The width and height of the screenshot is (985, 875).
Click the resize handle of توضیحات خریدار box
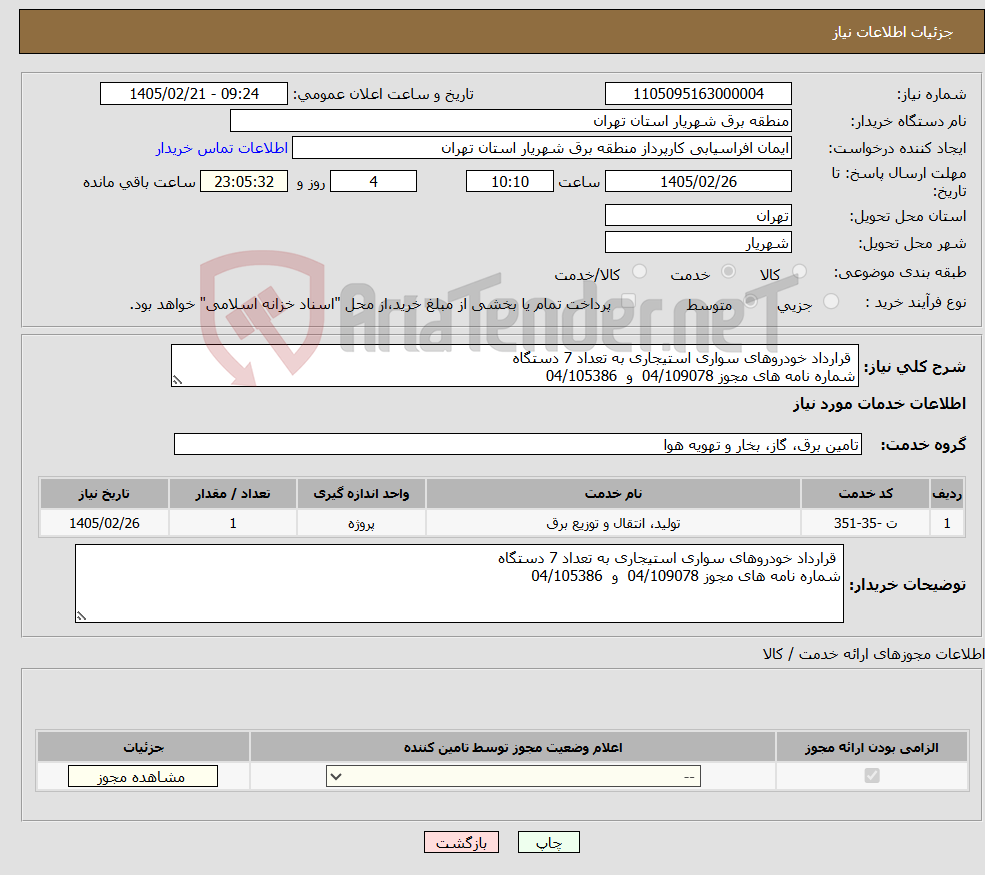[x=81, y=617]
